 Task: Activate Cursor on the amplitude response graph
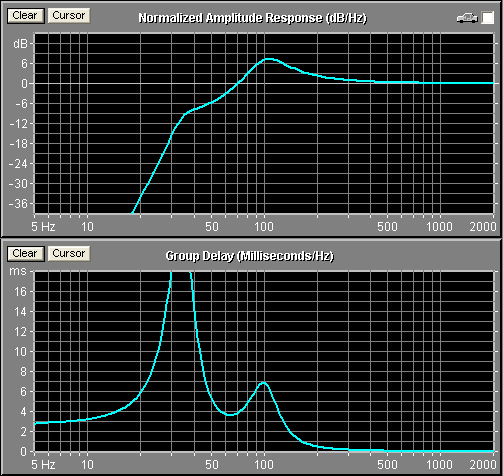pyautogui.click(x=69, y=16)
